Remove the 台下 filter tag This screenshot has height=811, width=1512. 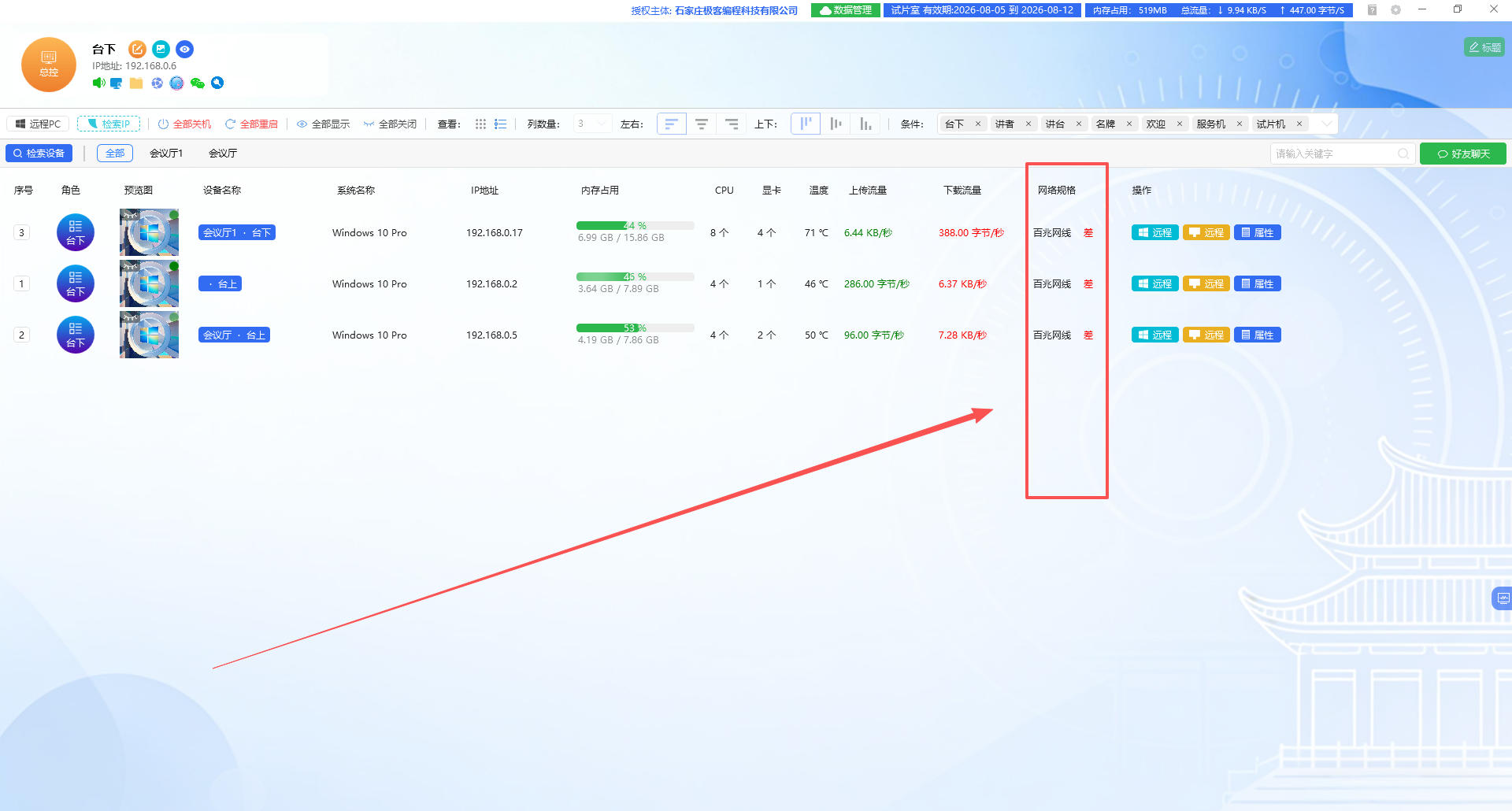coord(978,124)
